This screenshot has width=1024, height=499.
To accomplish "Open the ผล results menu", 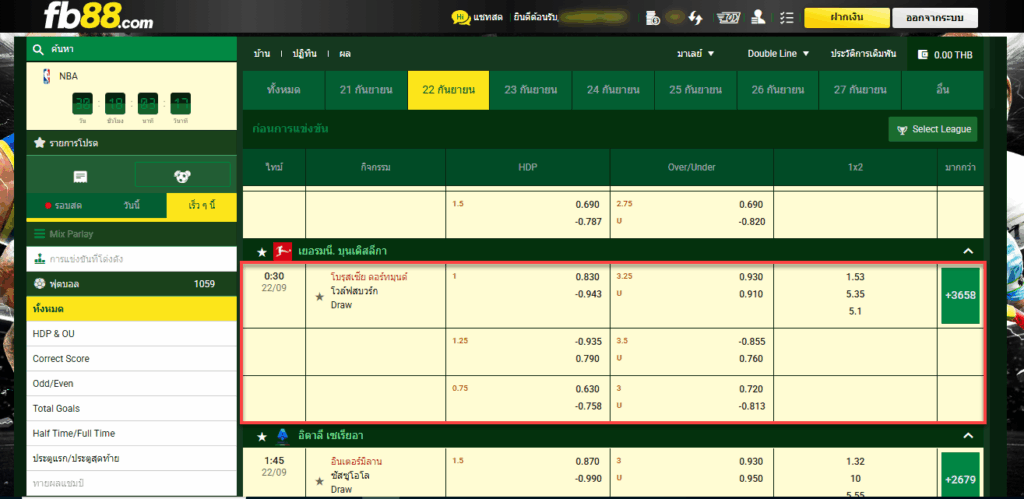I will (x=344, y=54).
